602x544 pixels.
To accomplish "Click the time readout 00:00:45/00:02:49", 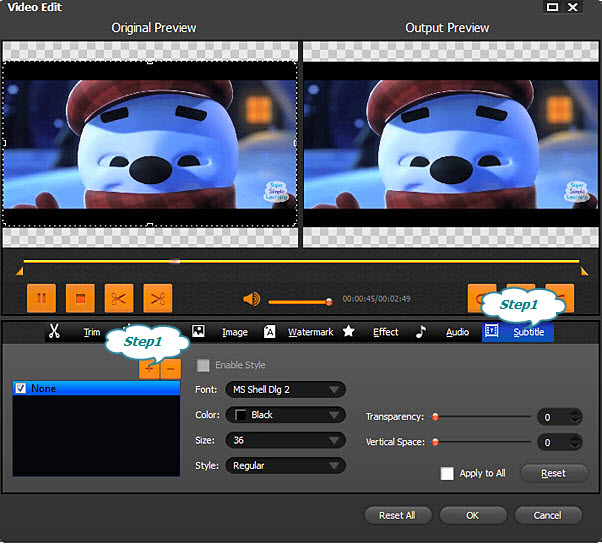I will [x=377, y=299].
